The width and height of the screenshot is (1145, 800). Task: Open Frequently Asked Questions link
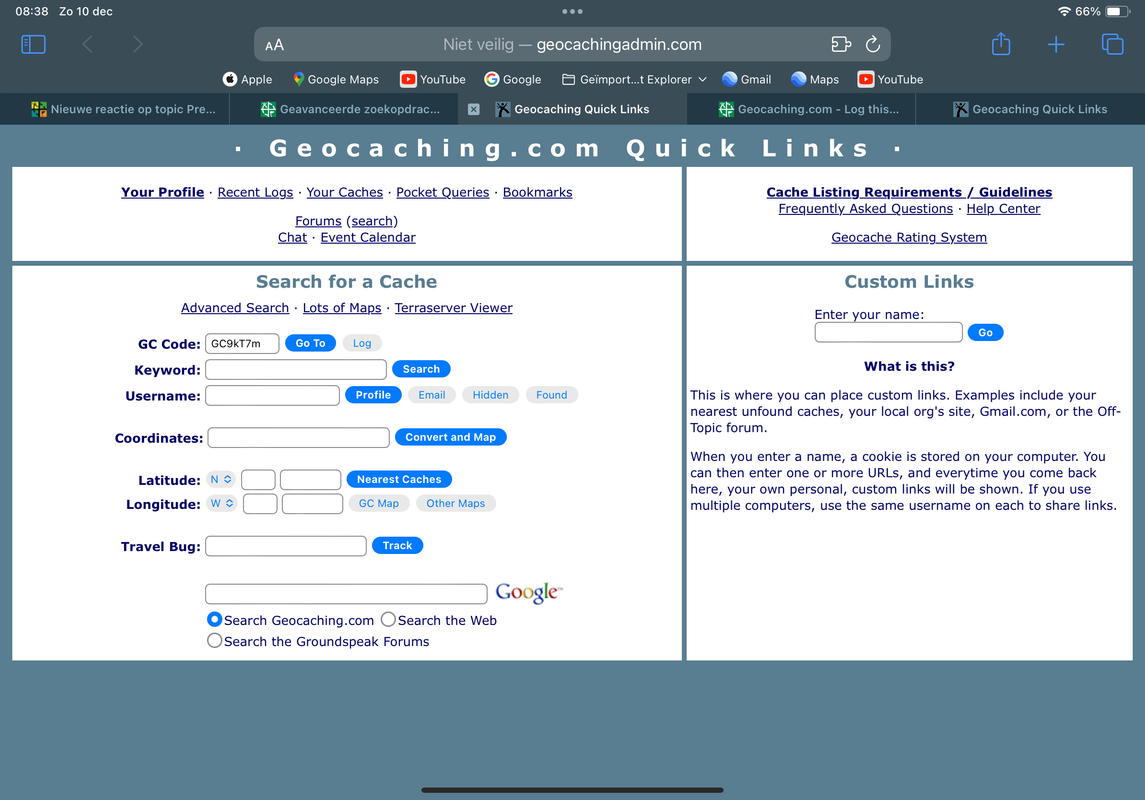point(865,209)
